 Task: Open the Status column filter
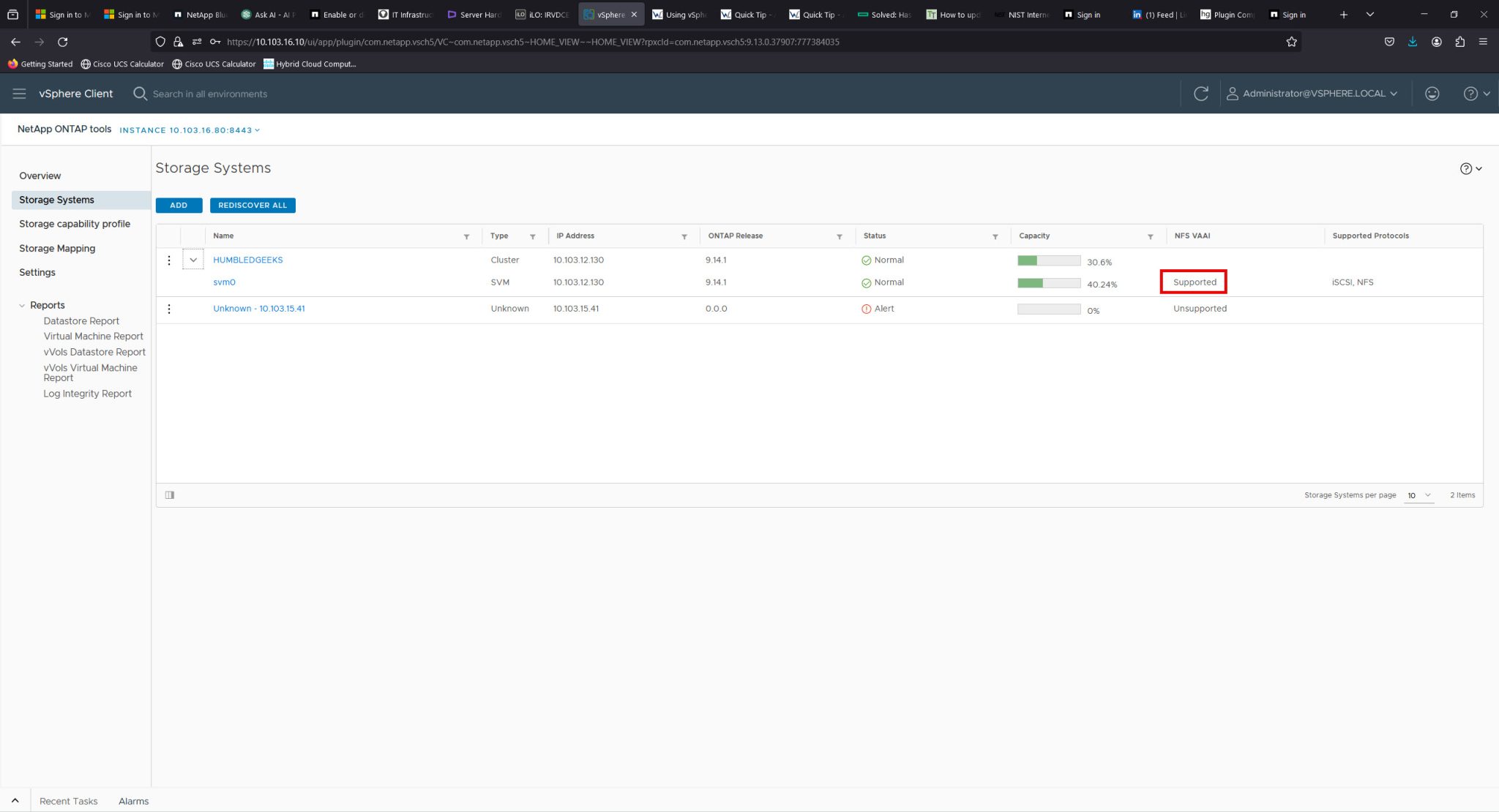(x=995, y=236)
